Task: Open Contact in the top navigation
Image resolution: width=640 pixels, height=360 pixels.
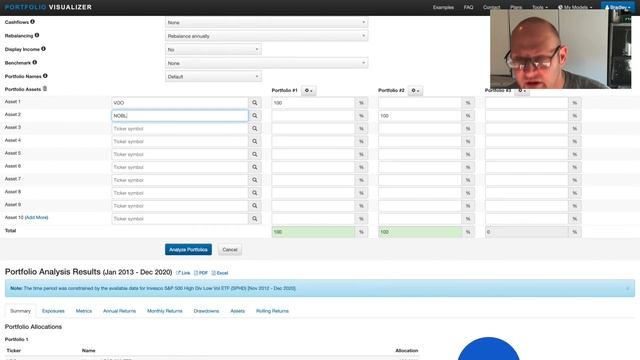Action: (491, 7)
